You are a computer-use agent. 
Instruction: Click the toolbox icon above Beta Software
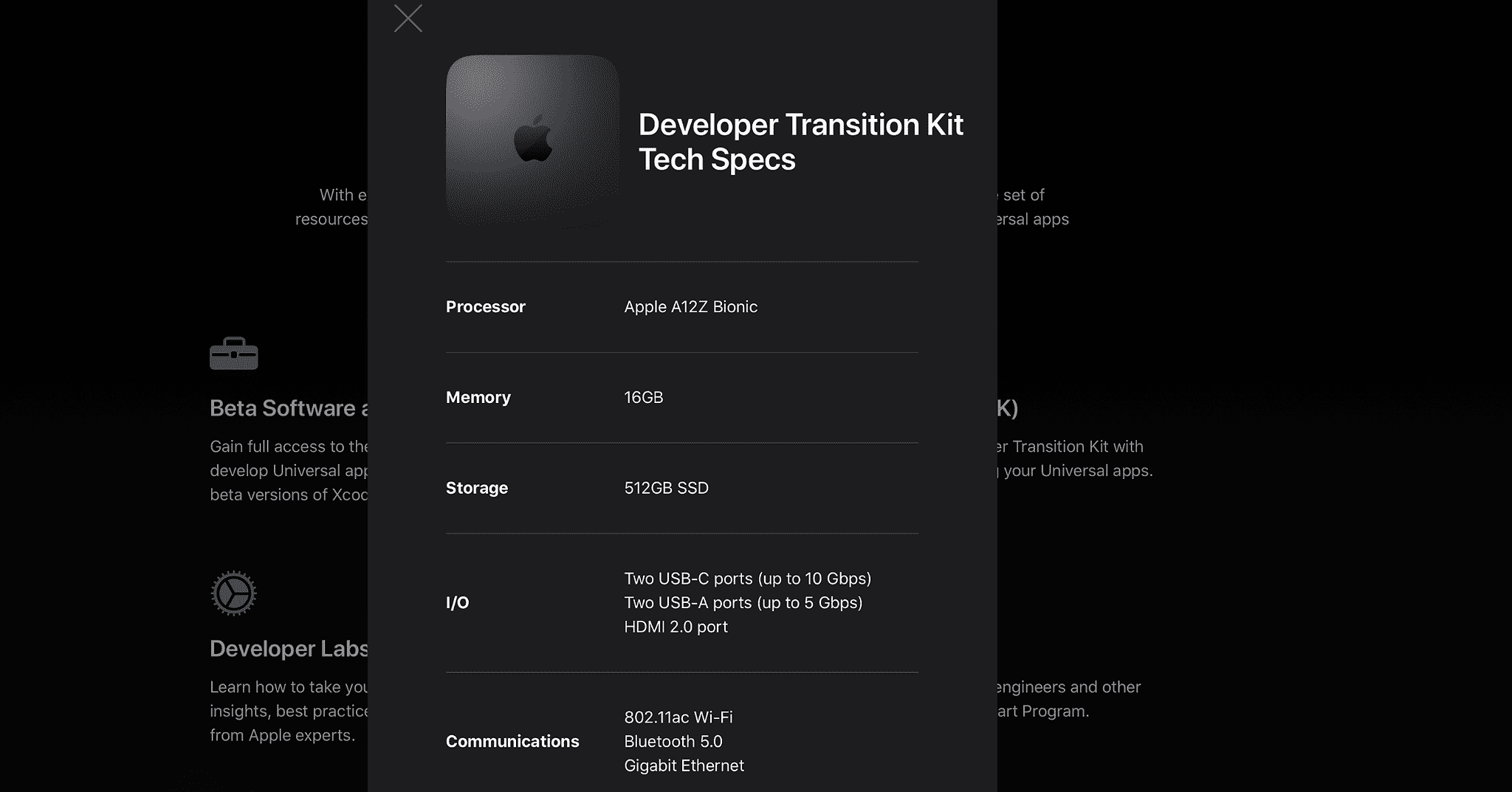pos(233,354)
